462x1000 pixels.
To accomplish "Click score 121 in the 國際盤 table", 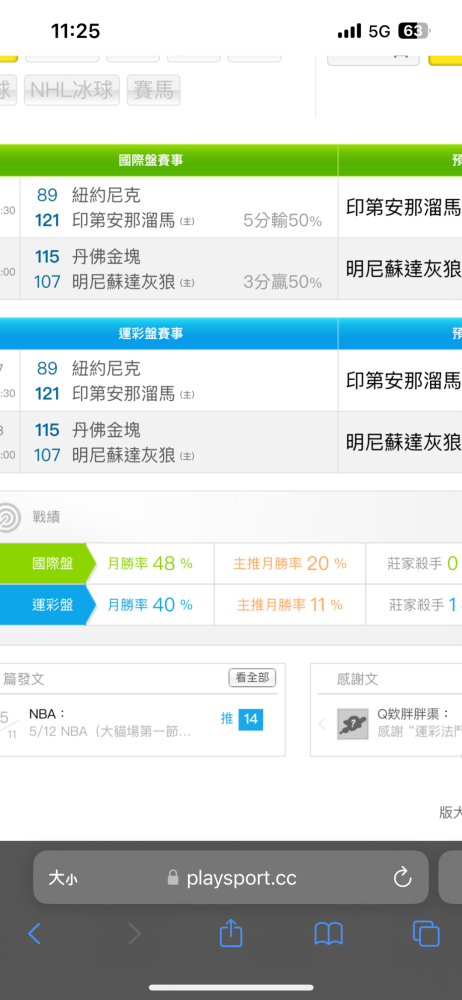I will (x=47, y=221).
